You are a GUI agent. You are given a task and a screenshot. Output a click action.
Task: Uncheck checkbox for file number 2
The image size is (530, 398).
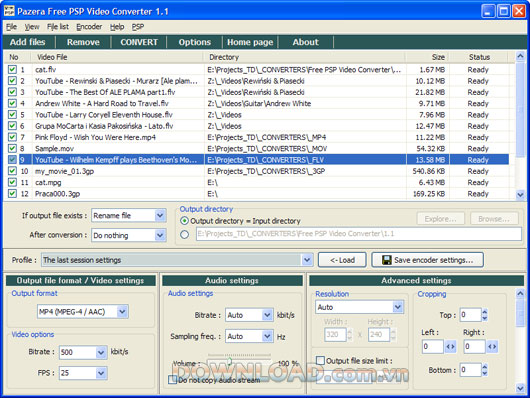(x=12, y=81)
